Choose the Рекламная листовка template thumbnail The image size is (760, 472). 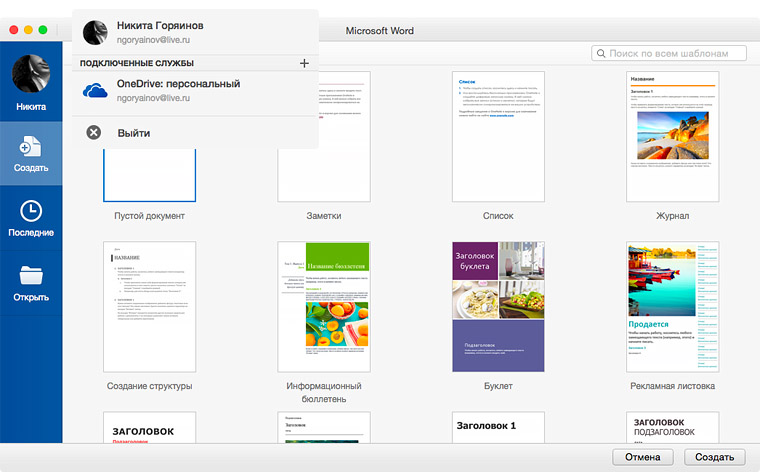tap(673, 307)
